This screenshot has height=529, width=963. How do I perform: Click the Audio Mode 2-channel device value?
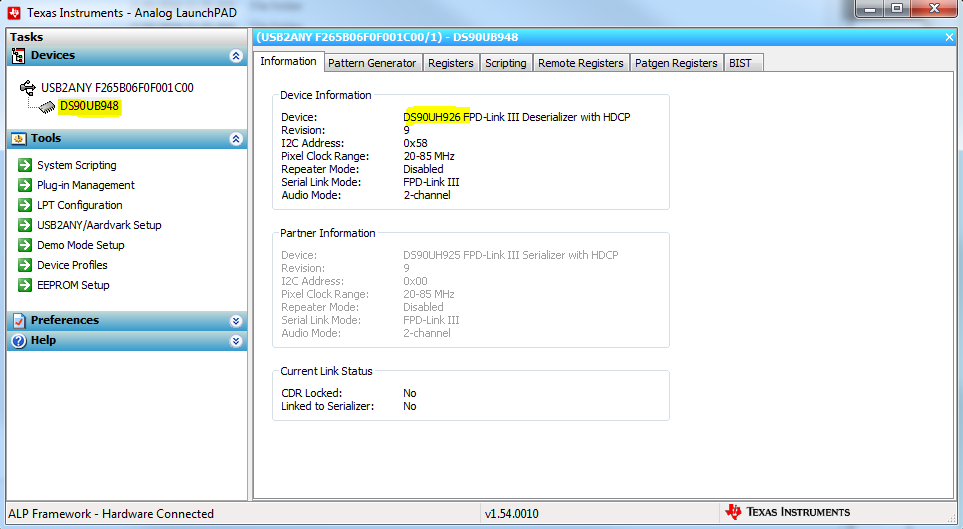[427, 195]
